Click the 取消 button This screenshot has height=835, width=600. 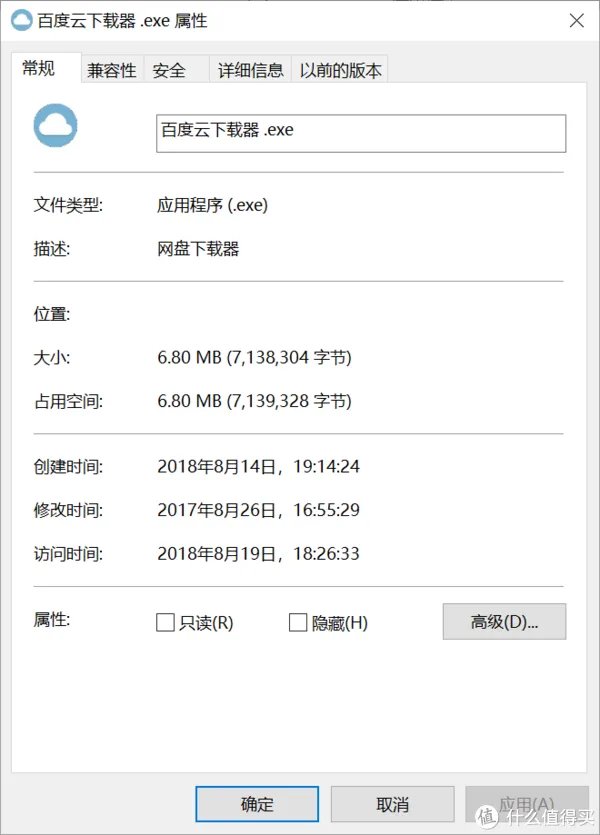pyautogui.click(x=392, y=804)
